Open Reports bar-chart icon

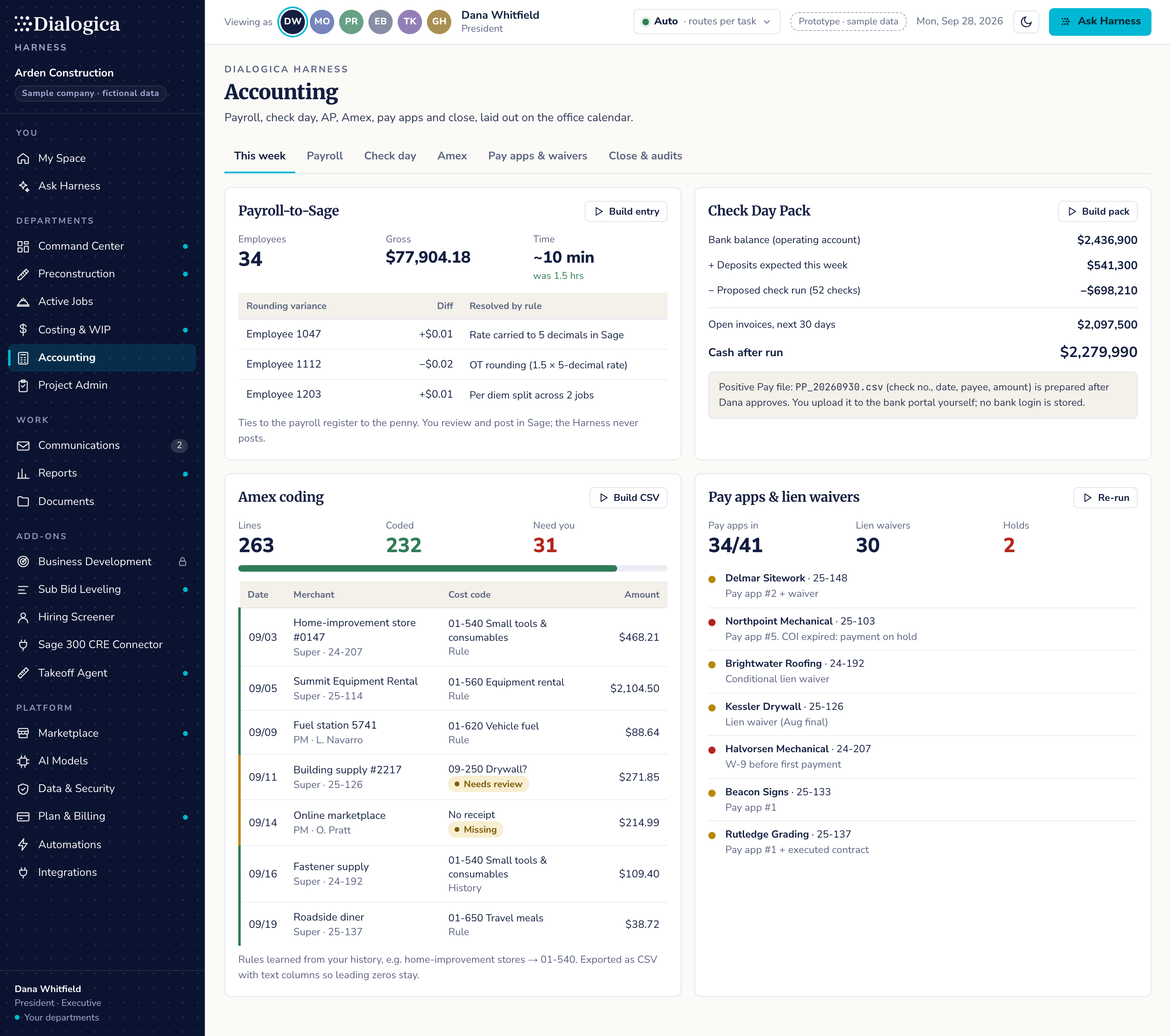pyautogui.click(x=23, y=473)
